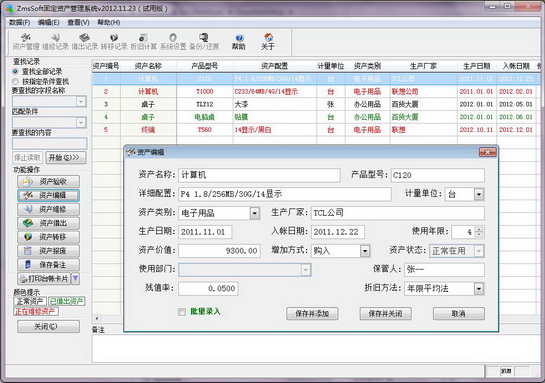Click the 生产厂家 column header

tap(423, 66)
